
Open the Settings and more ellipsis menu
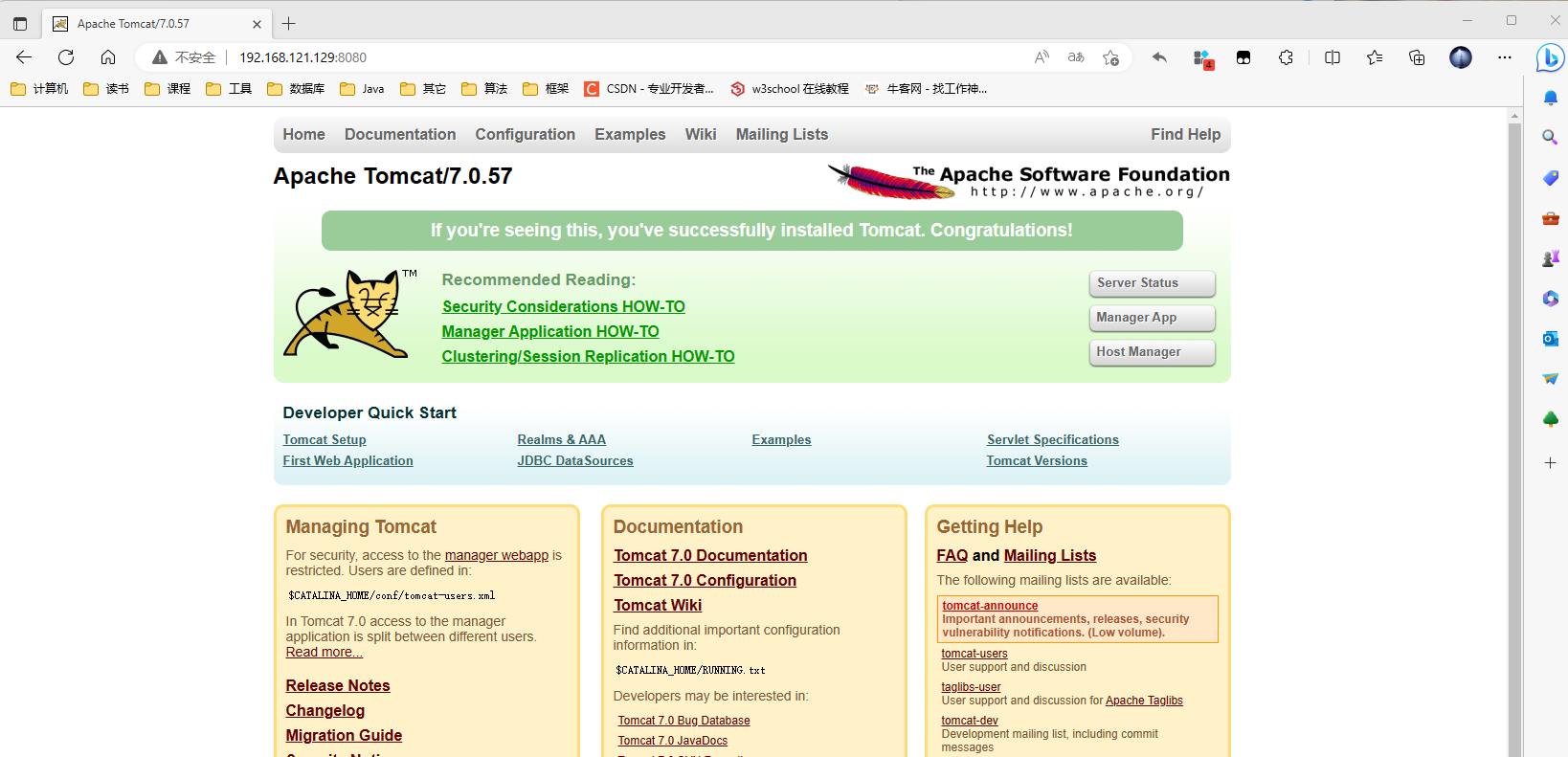(x=1504, y=57)
